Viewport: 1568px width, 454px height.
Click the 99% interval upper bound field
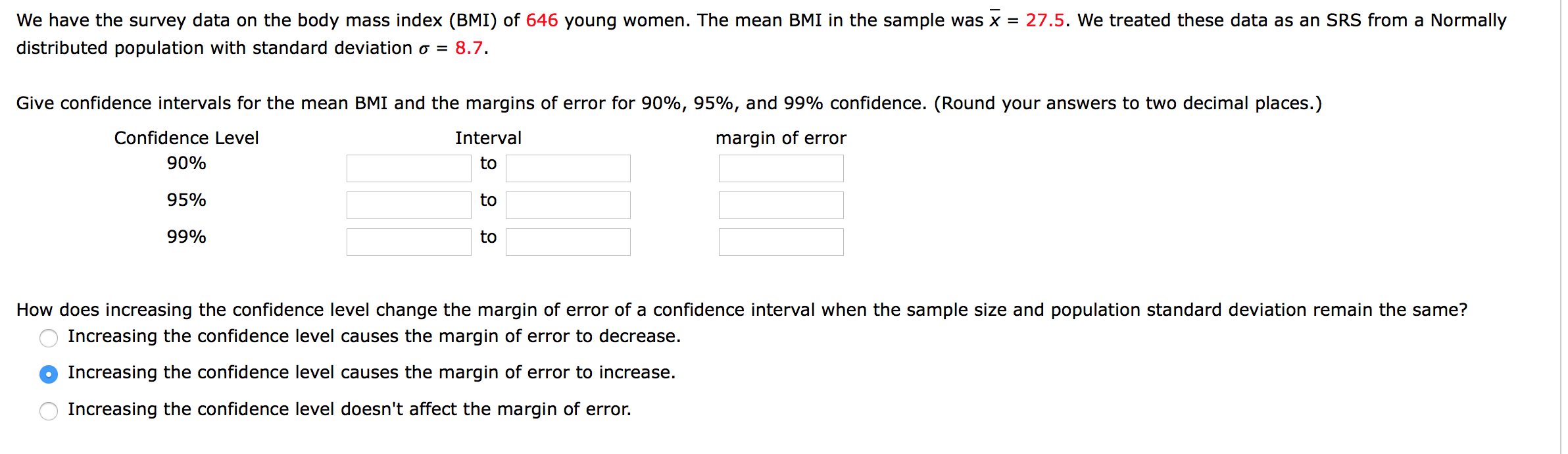[x=568, y=242]
